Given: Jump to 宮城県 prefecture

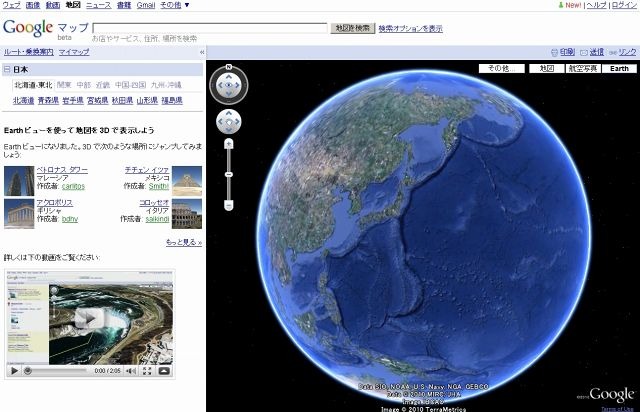Looking at the screenshot, I should 98,100.
